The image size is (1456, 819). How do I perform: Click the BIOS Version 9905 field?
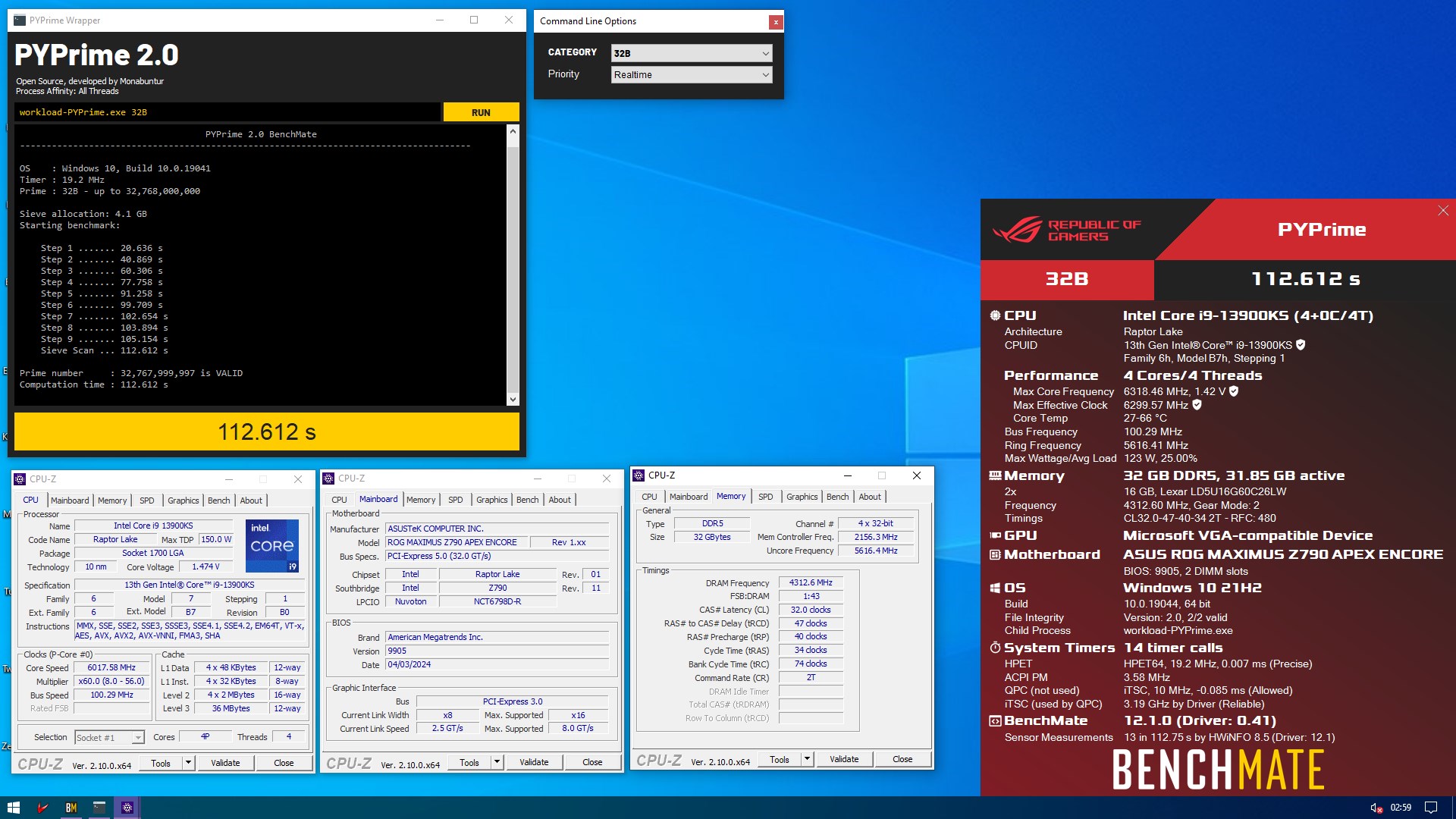(497, 651)
